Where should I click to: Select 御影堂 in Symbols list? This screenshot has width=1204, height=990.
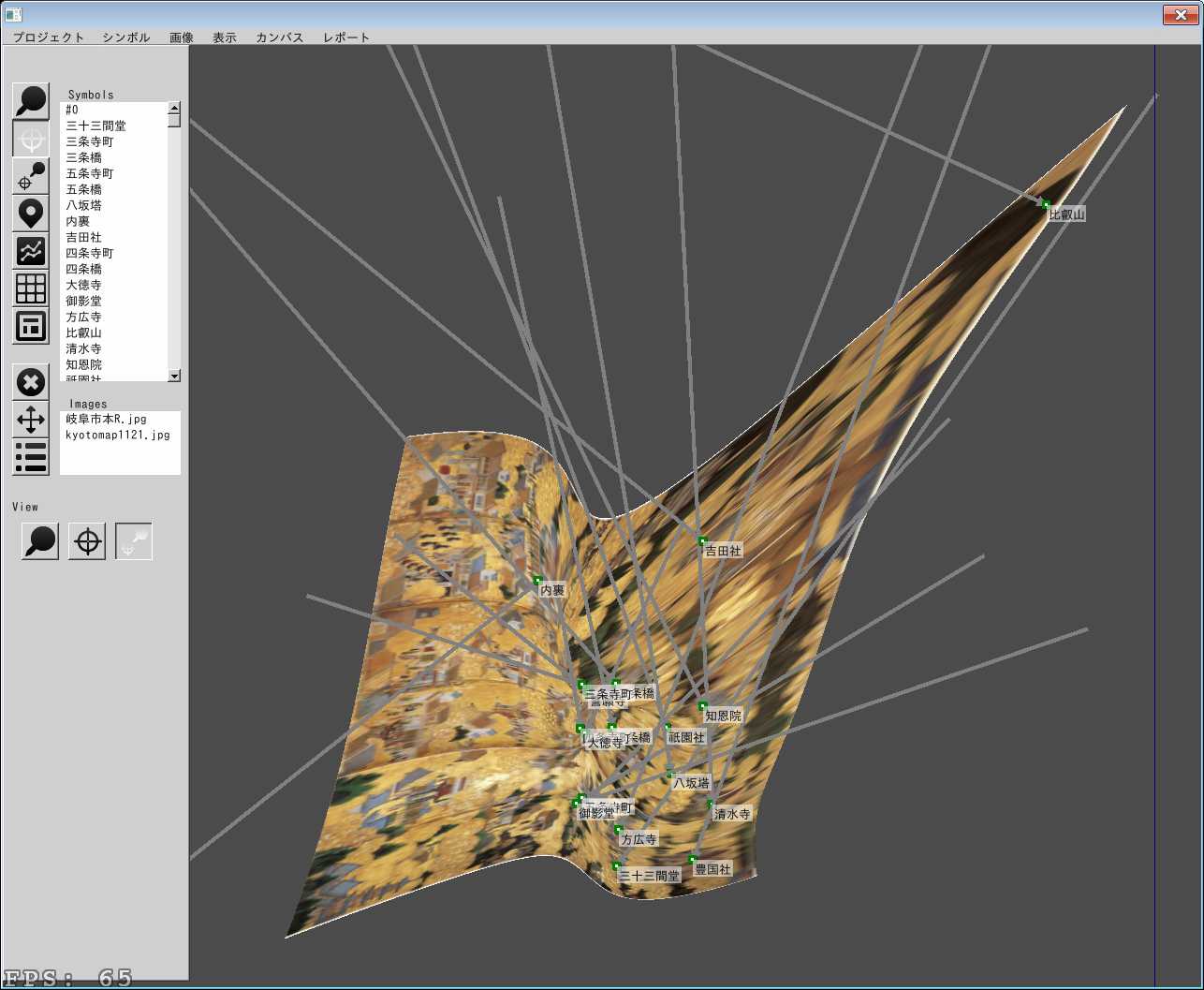(x=113, y=301)
